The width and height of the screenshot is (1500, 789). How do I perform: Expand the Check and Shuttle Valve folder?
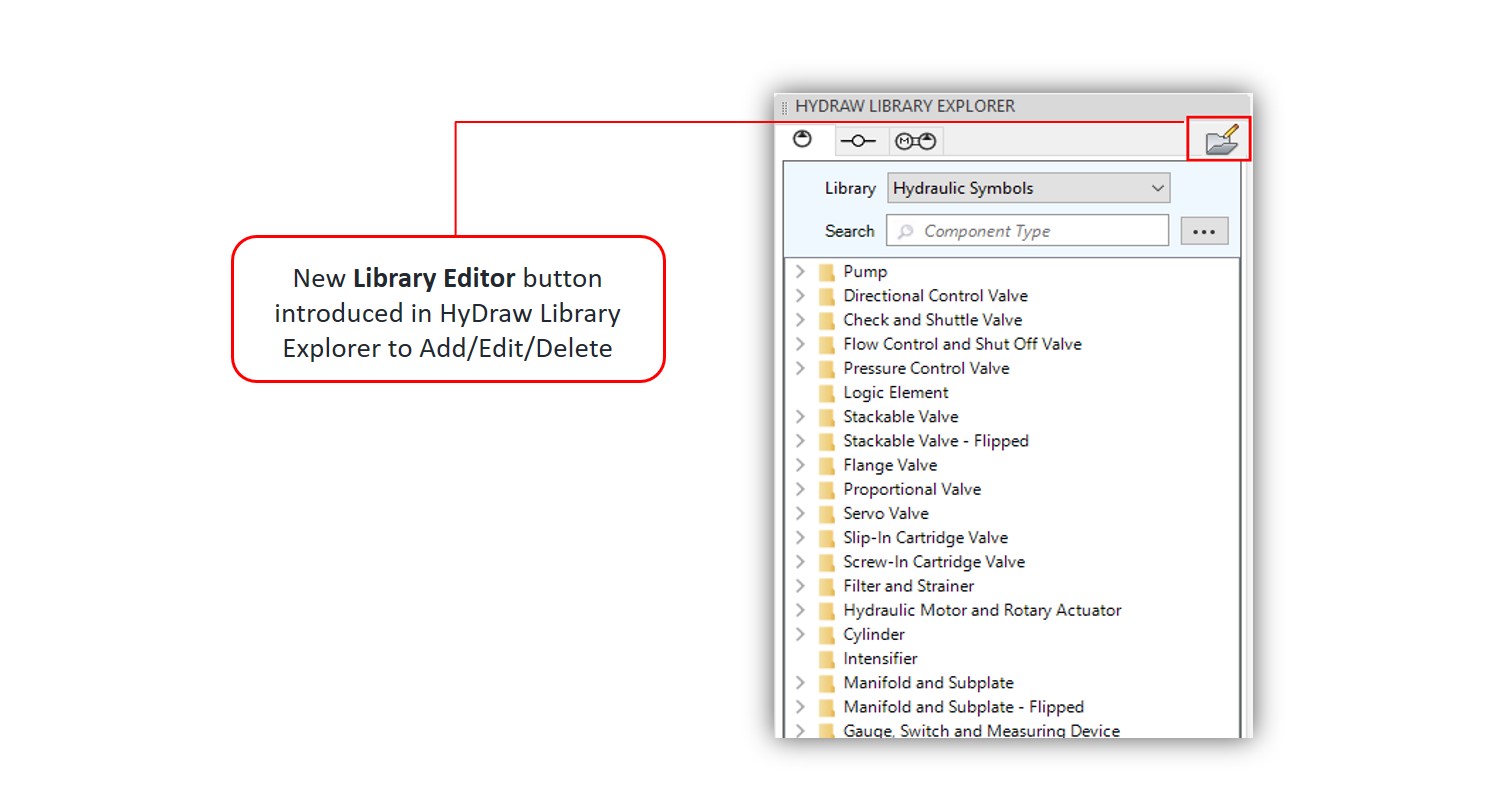pyautogui.click(x=799, y=320)
